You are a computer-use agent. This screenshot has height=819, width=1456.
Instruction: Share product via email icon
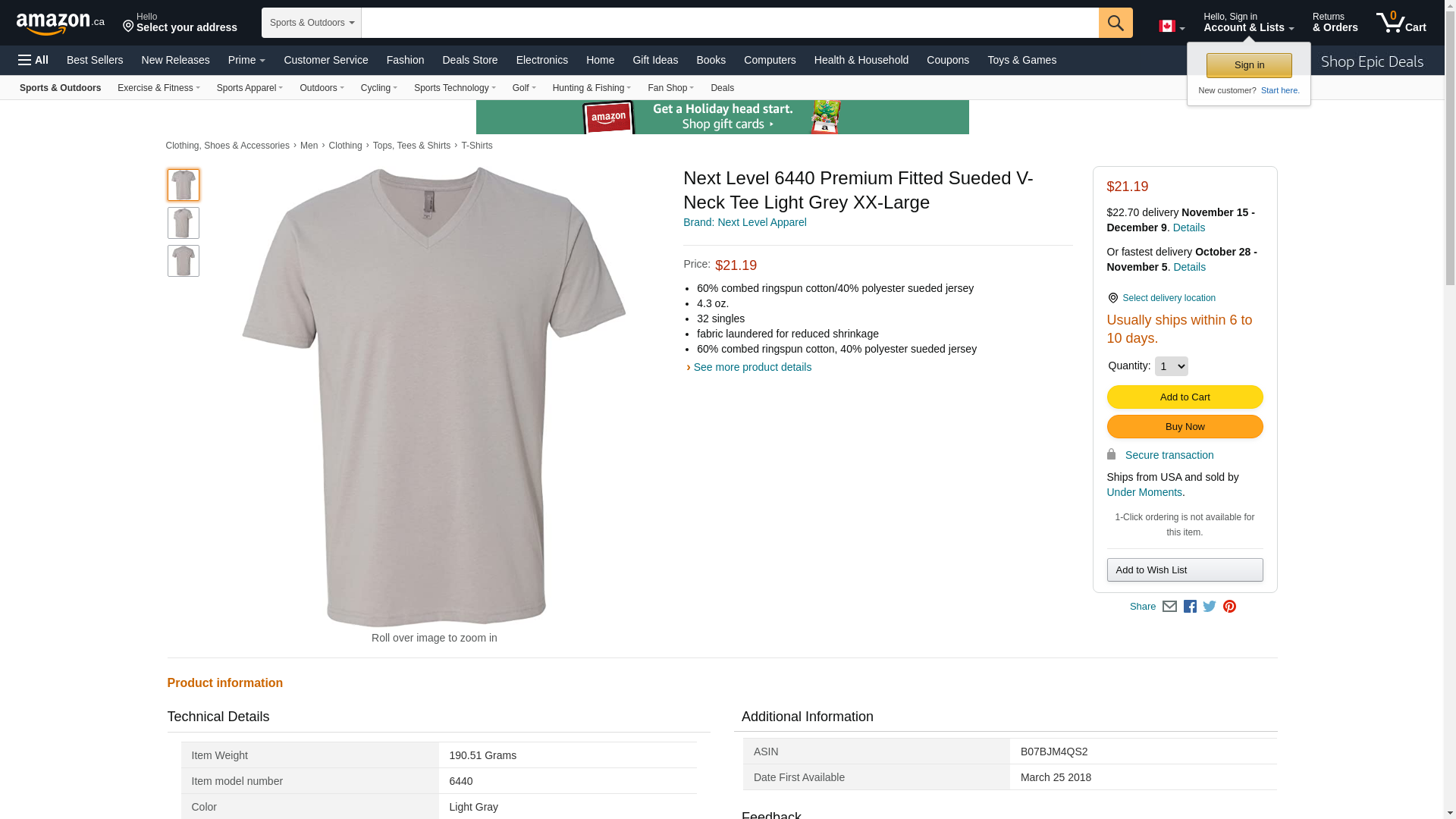pyautogui.click(x=1169, y=607)
